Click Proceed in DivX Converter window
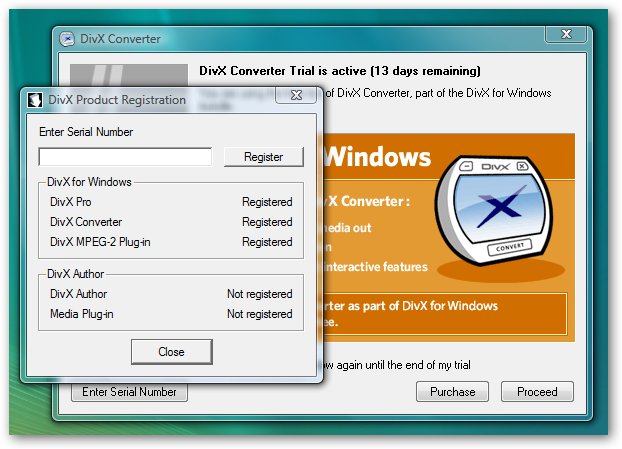This screenshot has height=449, width=622. 537,392
